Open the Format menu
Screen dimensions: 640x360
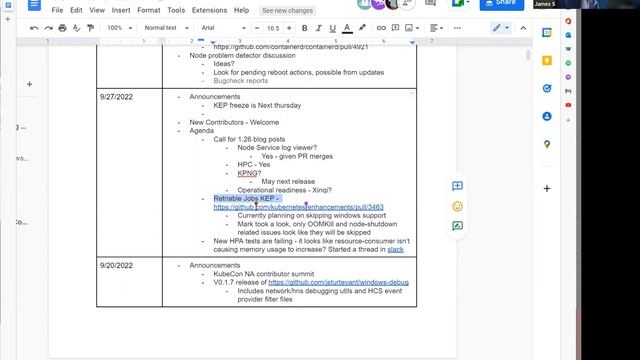pyautogui.click(x=149, y=10)
